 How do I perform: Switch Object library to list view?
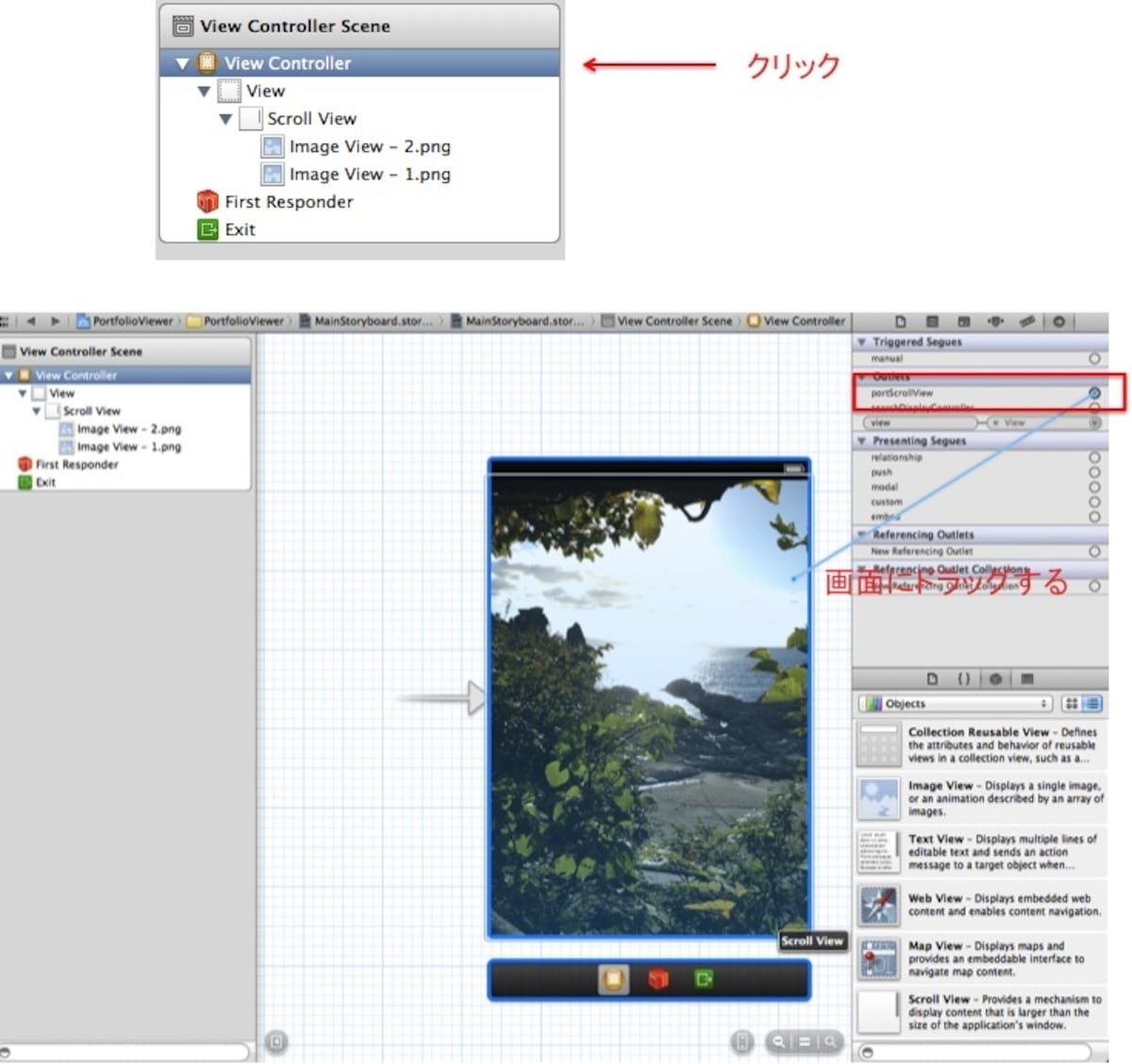pyautogui.click(x=1092, y=704)
